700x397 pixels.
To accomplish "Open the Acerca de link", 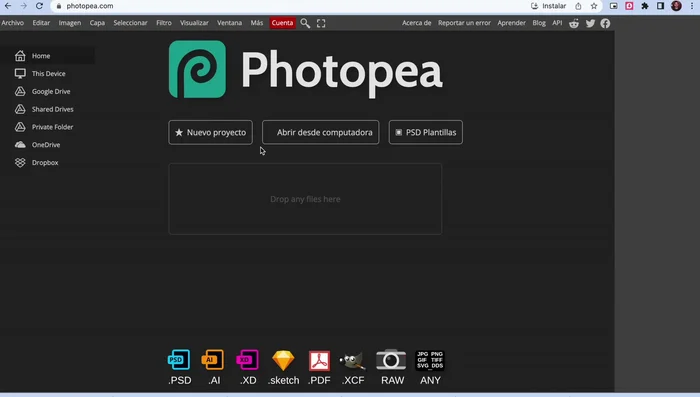I will 417,23.
